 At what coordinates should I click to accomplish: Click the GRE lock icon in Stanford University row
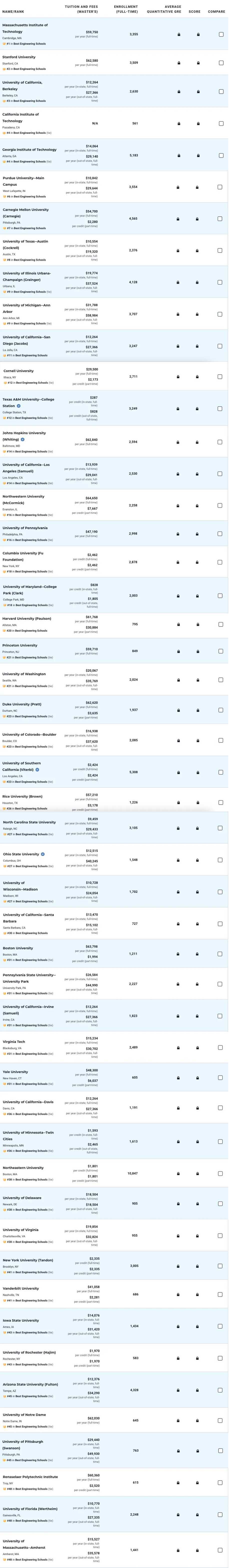(x=178, y=63)
